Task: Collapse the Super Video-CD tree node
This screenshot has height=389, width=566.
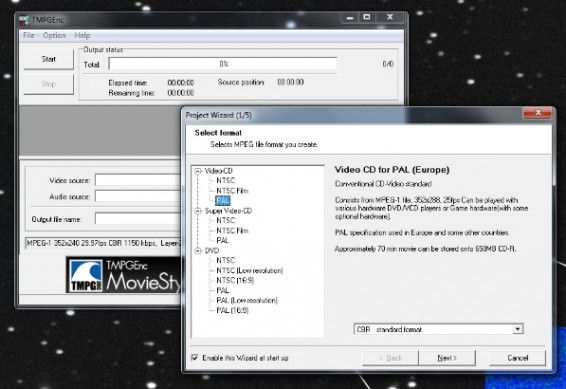Action: click(198, 211)
